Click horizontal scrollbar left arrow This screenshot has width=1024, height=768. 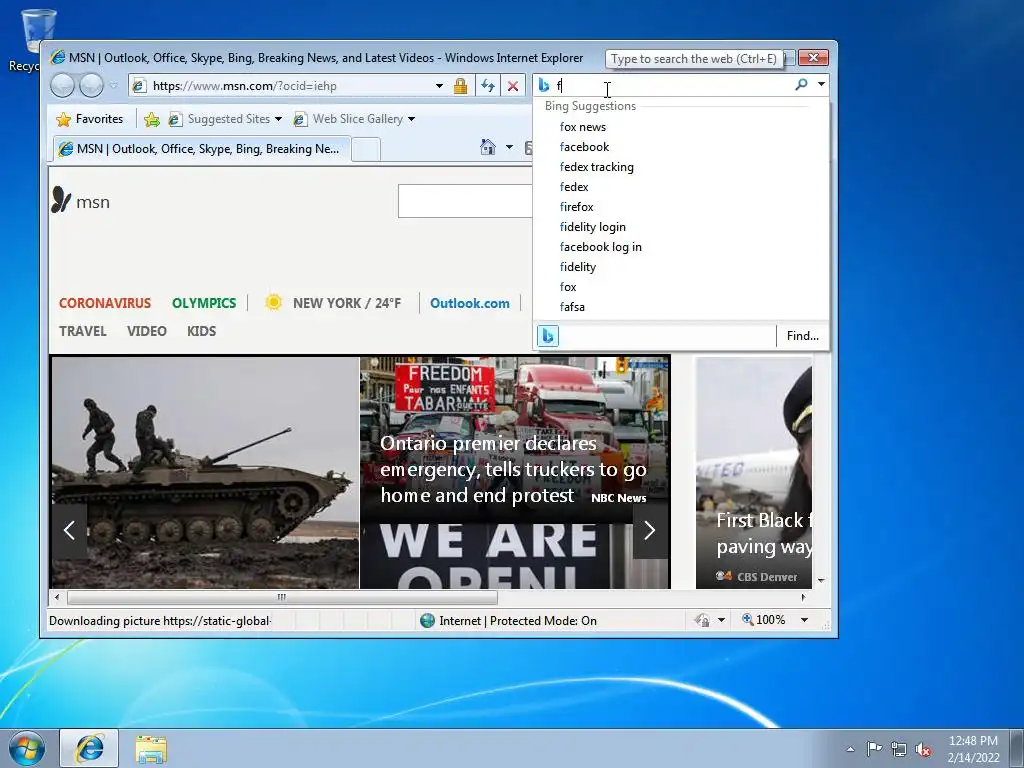tap(57, 597)
